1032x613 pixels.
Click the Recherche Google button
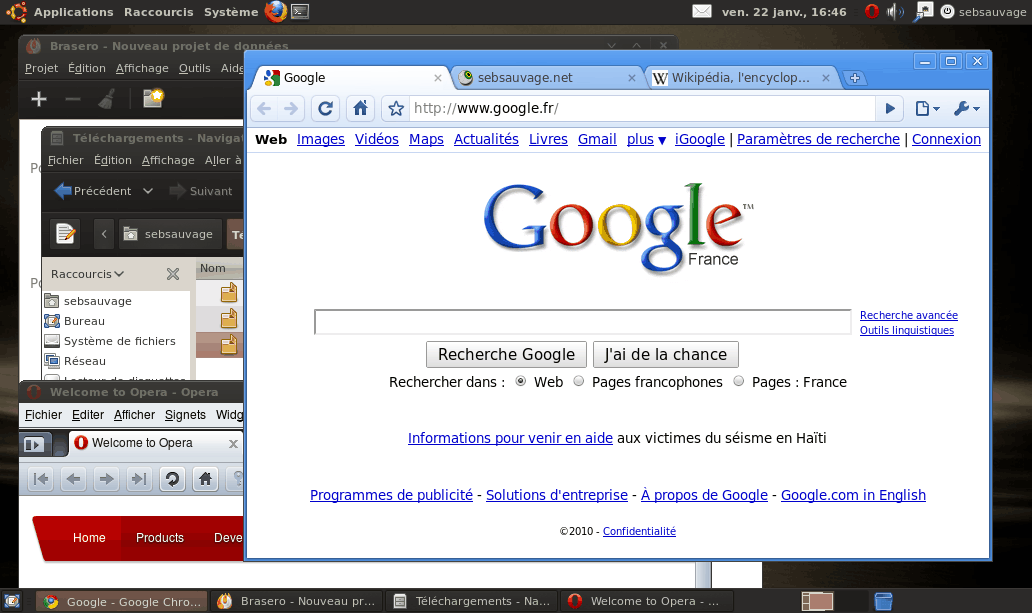coord(506,354)
